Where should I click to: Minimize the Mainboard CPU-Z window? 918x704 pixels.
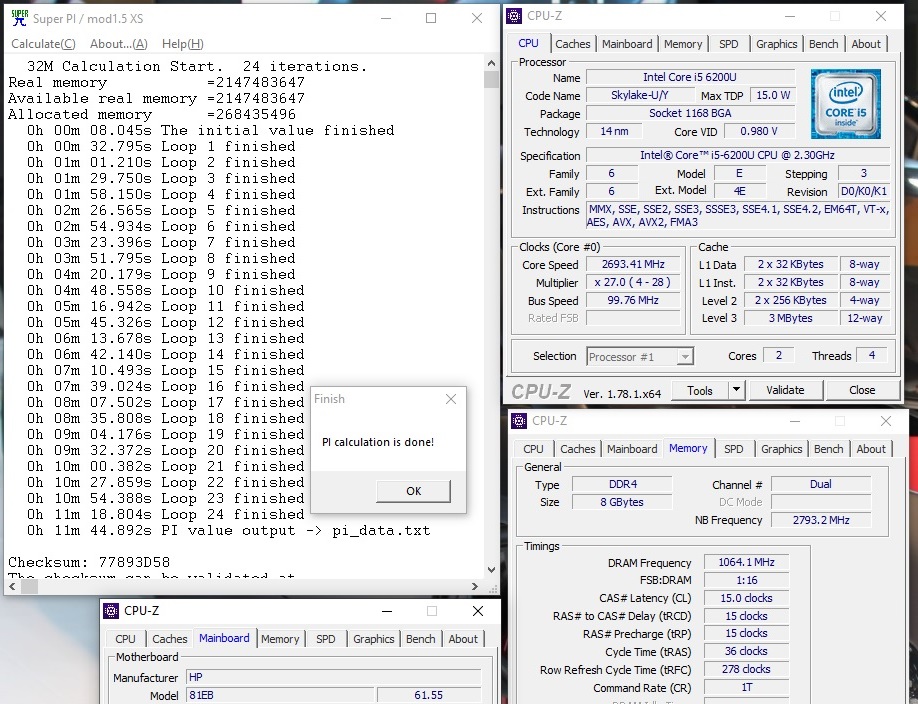pos(387,611)
